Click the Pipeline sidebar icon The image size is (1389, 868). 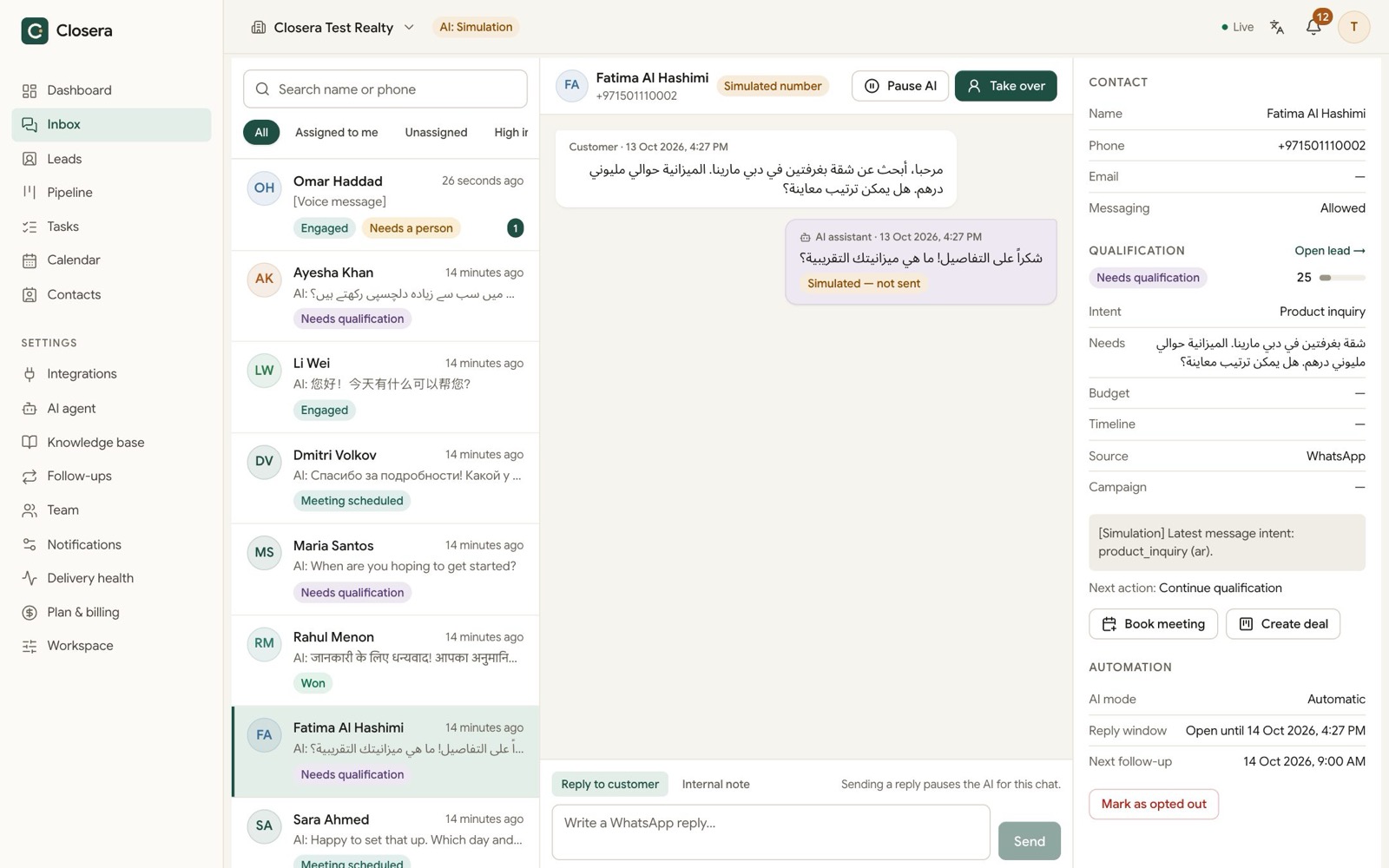tap(30, 192)
